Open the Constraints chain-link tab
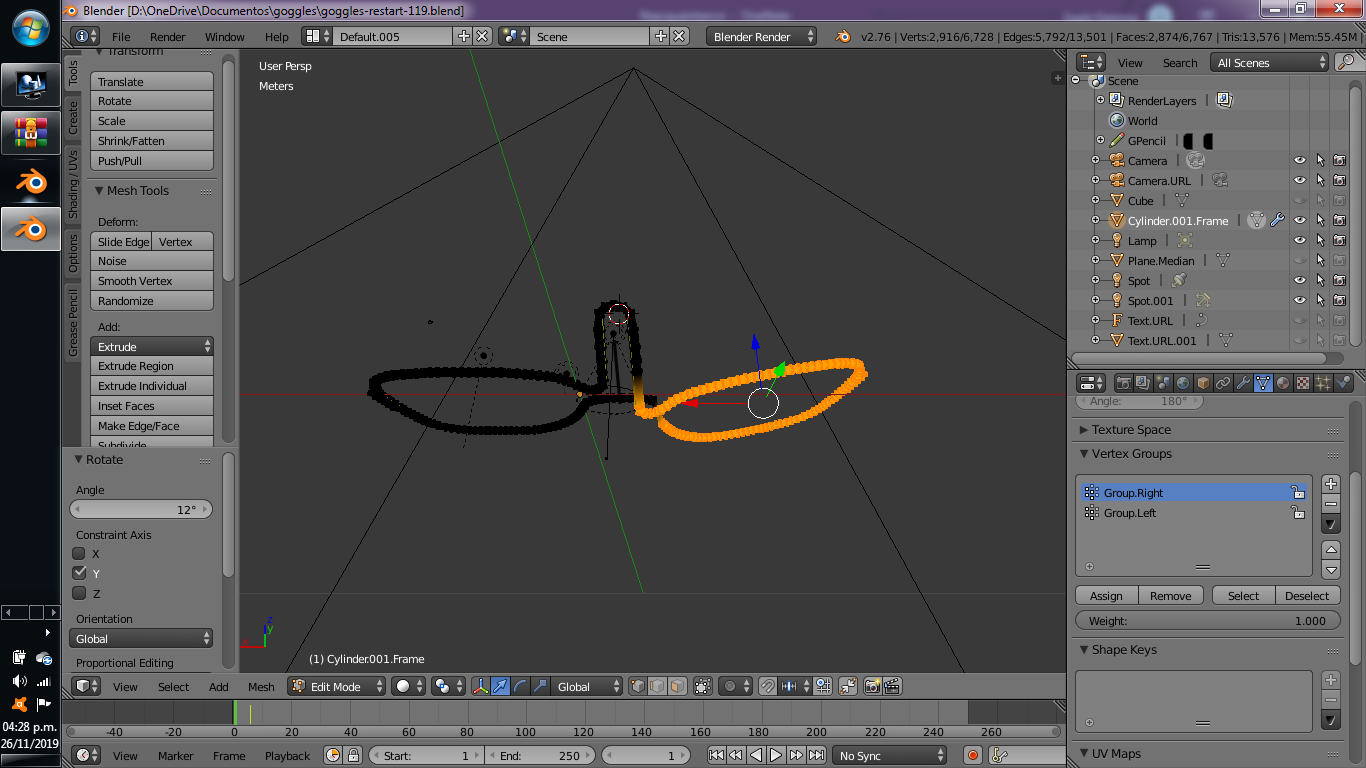The height and width of the screenshot is (768, 1366). [1223, 383]
